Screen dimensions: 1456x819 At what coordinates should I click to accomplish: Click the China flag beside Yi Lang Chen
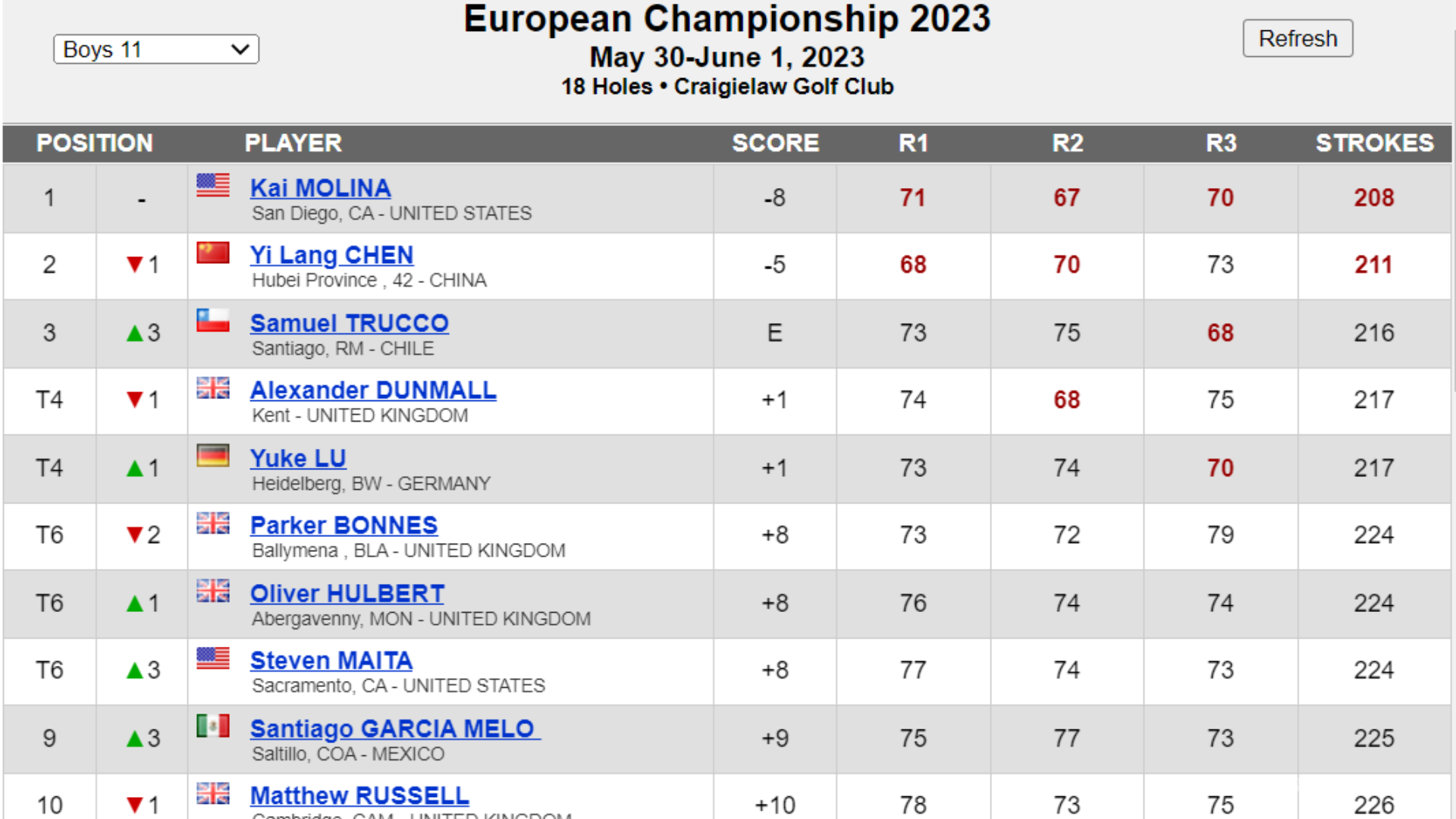[213, 253]
